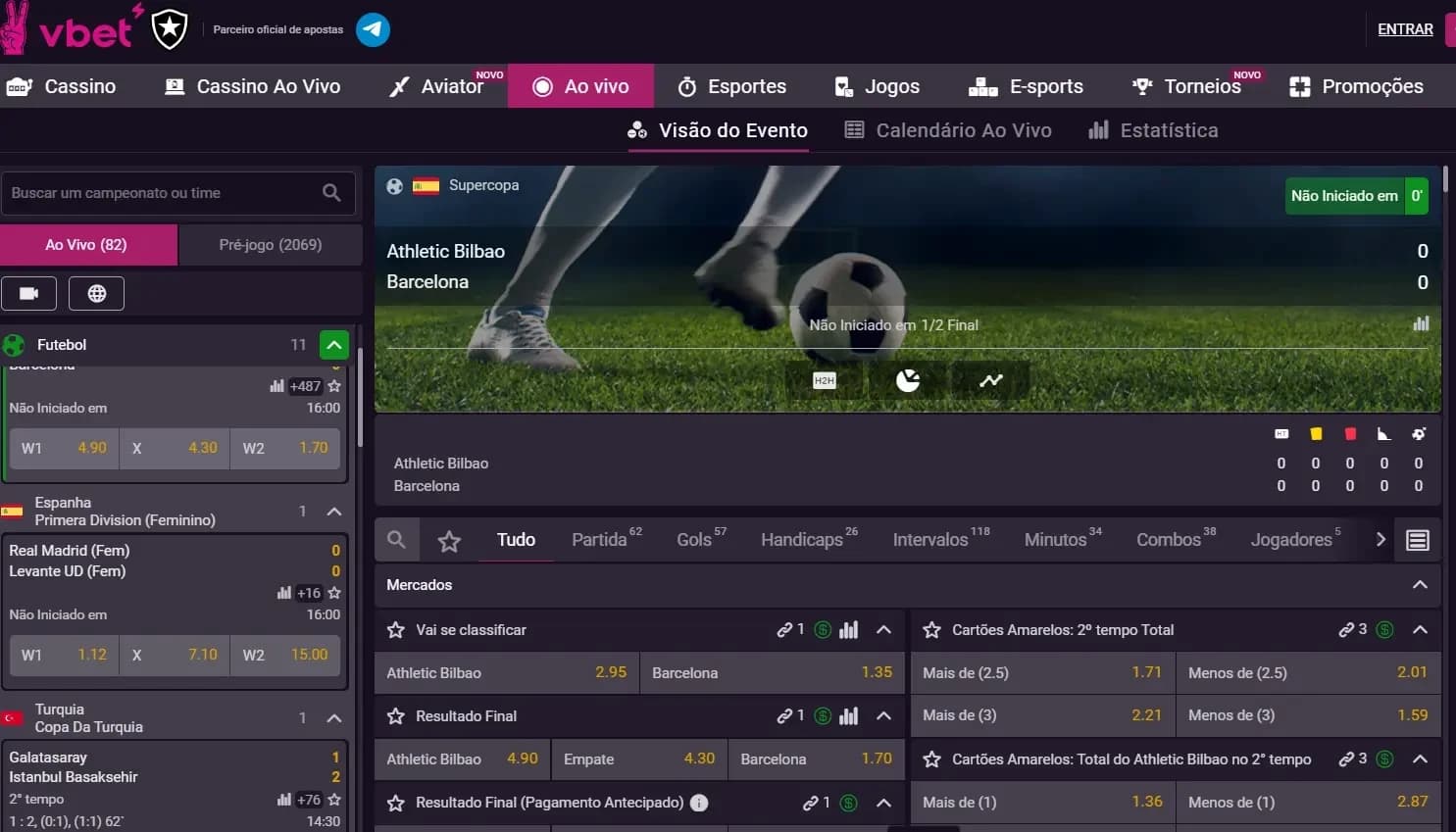Select the Pré-jogo (2069) tab
This screenshot has width=1456, height=832.
click(271, 245)
